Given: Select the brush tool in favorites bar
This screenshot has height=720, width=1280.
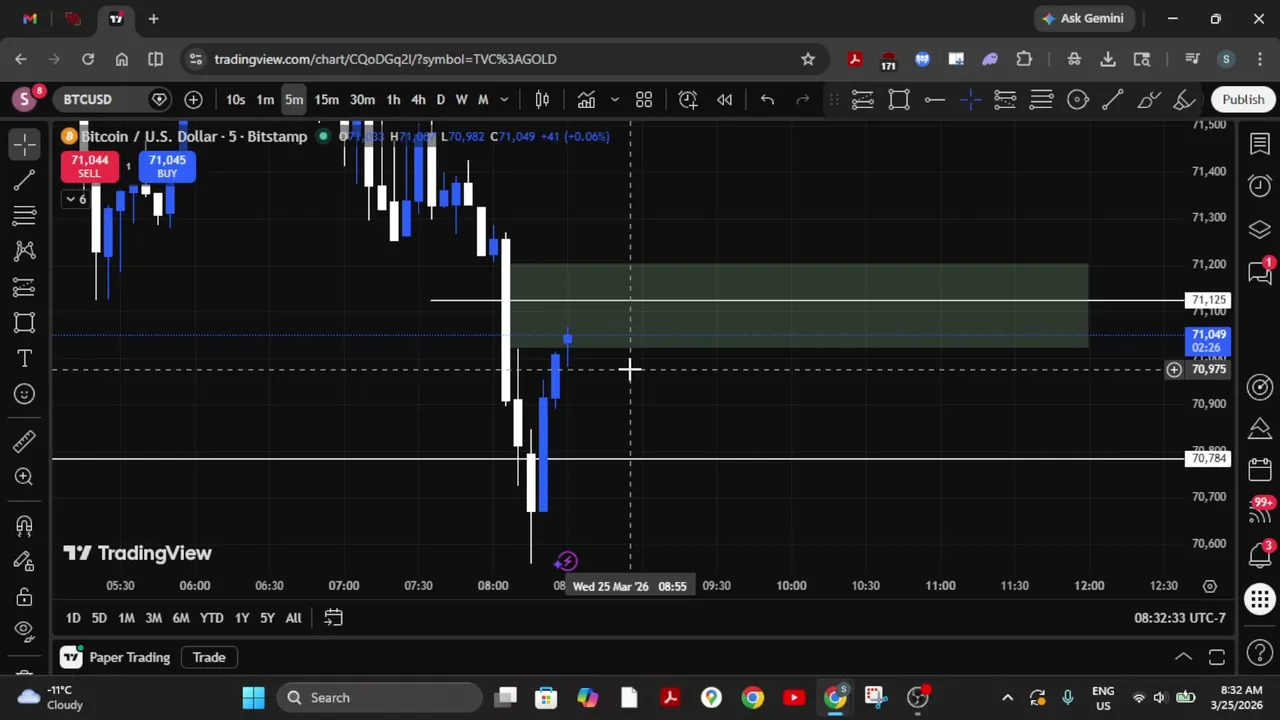Looking at the screenshot, I should (x=1149, y=99).
